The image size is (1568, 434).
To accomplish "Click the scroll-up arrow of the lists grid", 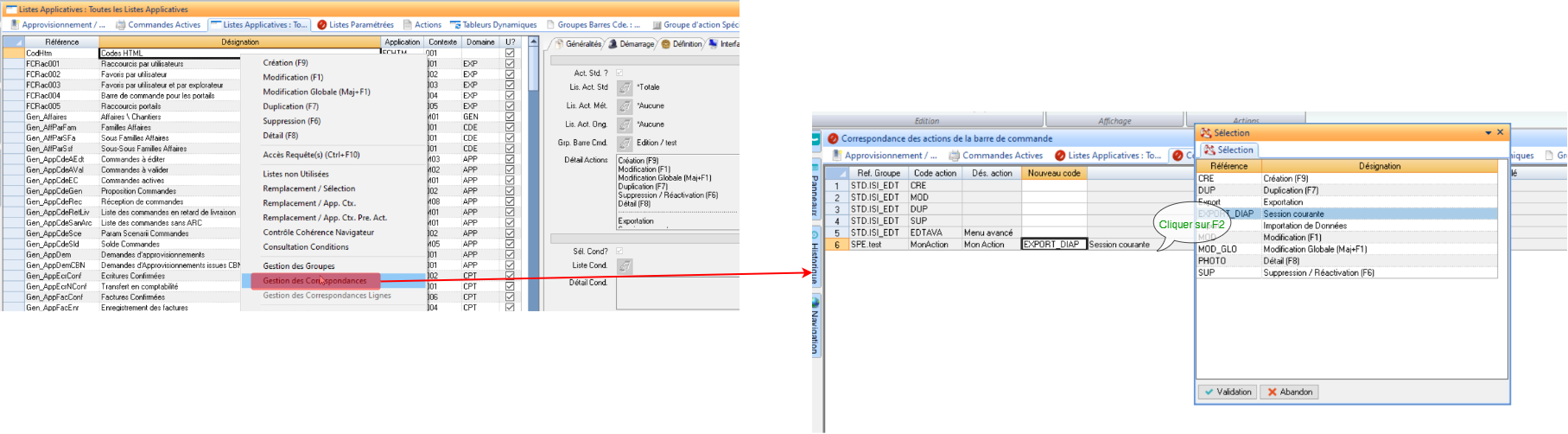I will [x=533, y=42].
